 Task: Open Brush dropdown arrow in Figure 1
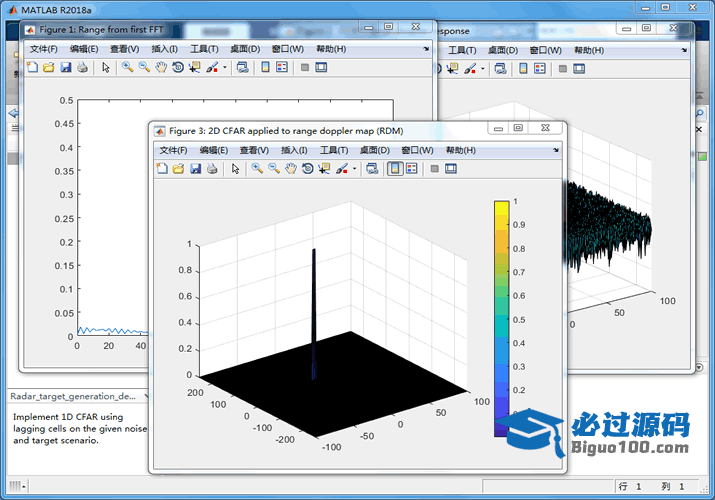pyautogui.click(x=225, y=67)
